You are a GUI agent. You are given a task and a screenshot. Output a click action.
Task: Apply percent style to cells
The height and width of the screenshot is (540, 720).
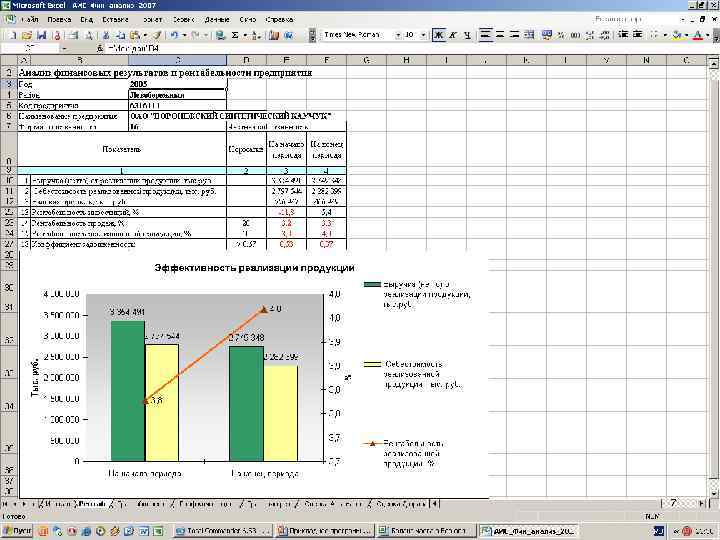coord(561,35)
